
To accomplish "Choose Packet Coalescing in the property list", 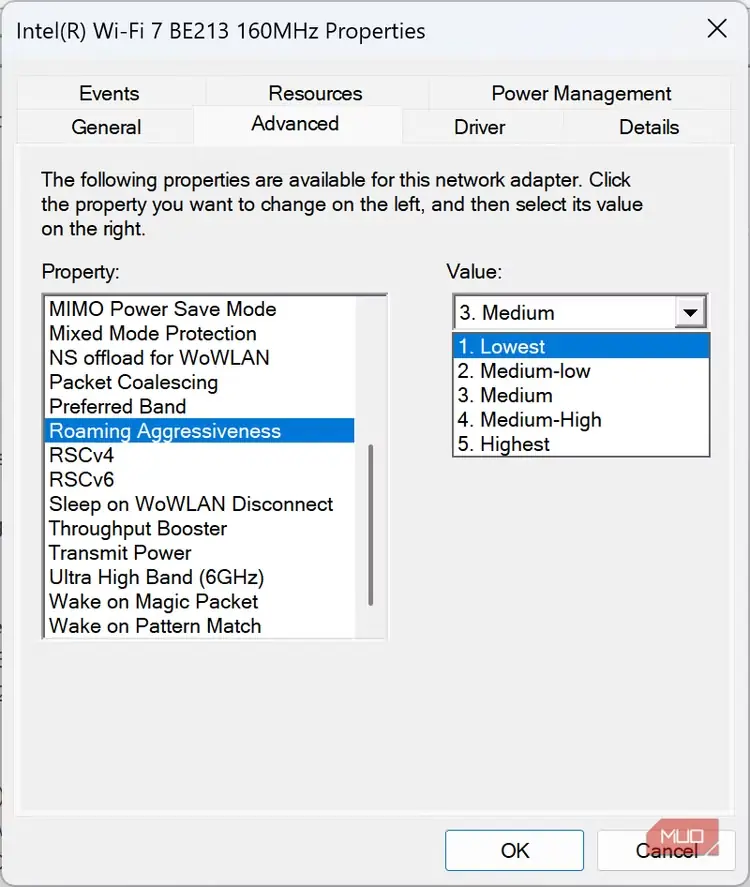I will [x=199, y=382].
